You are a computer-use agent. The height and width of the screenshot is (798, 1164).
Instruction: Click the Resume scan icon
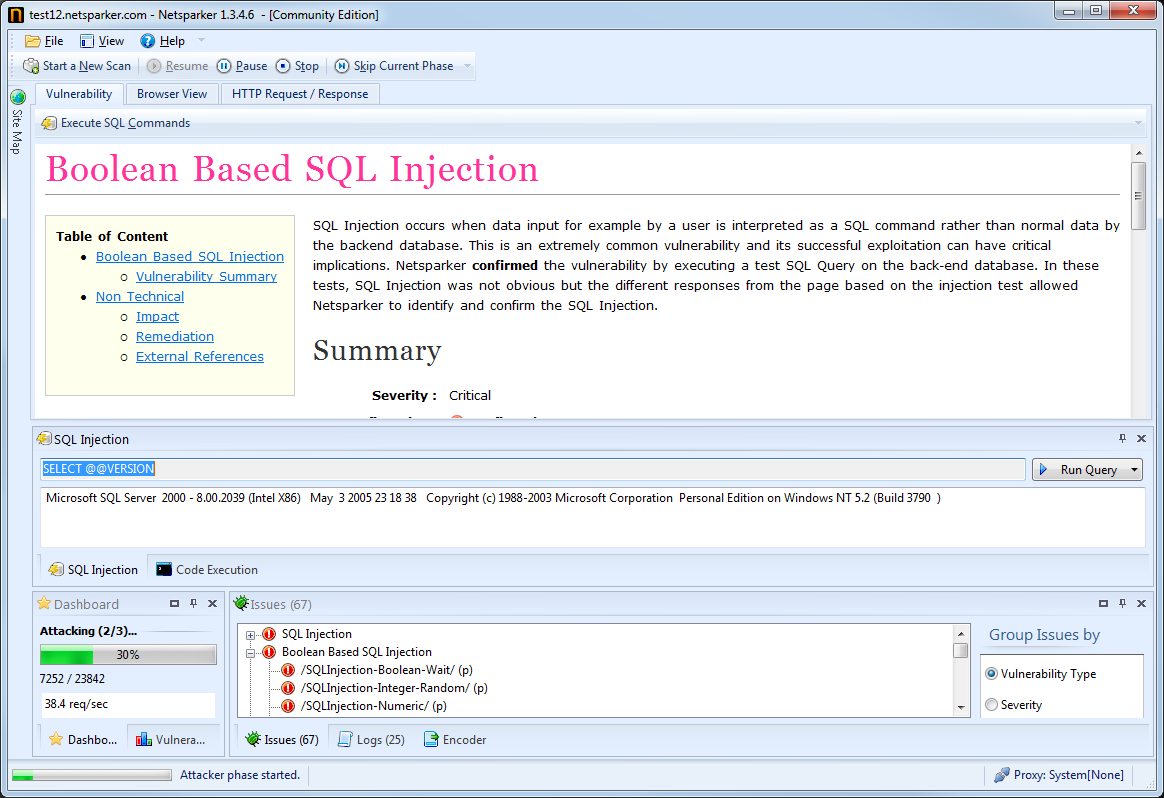pos(154,66)
